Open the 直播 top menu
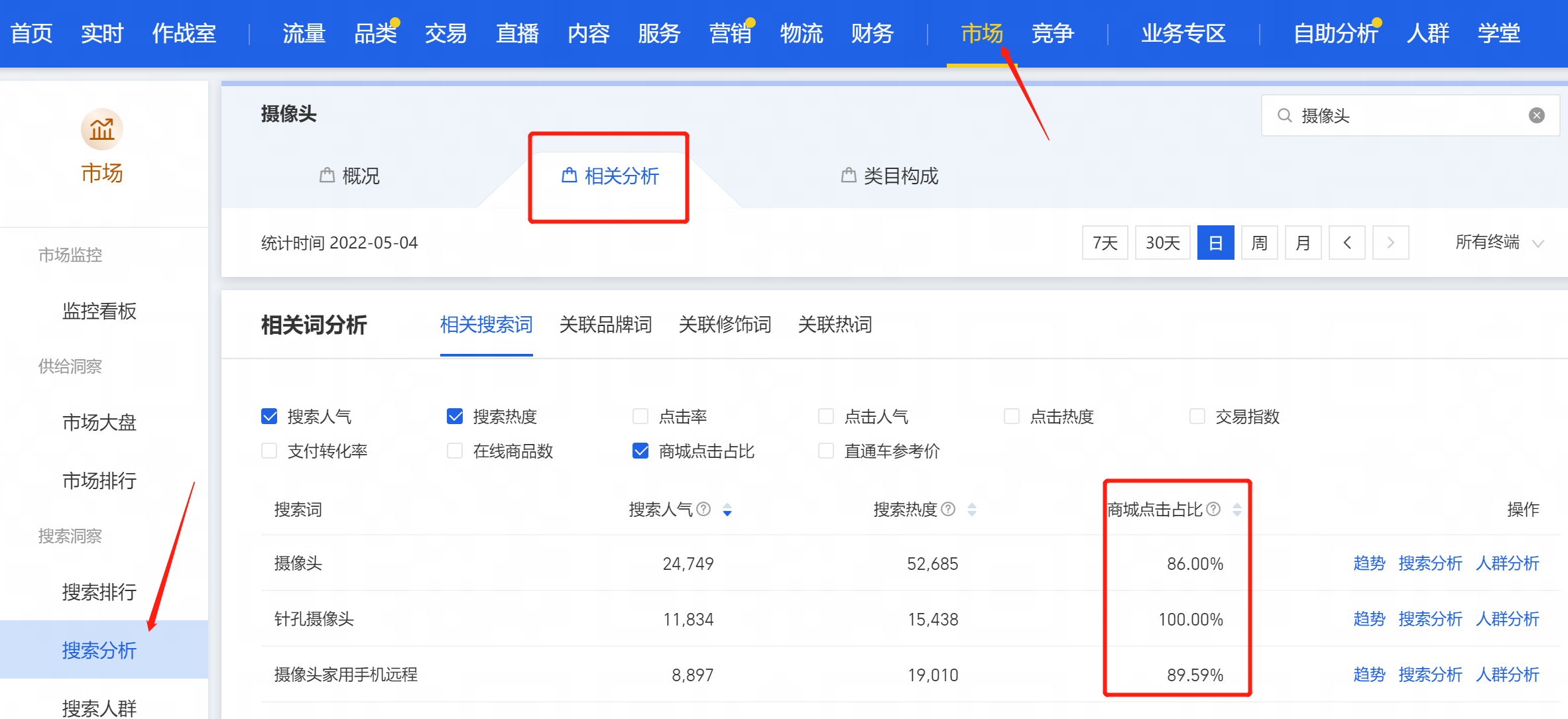The image size is (1568, 719). tap(517, 33)
